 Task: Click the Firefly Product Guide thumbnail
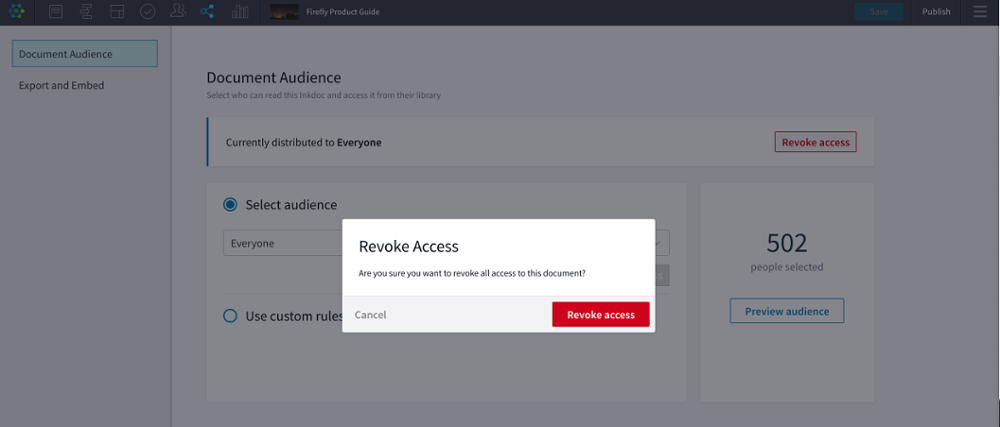284,11
